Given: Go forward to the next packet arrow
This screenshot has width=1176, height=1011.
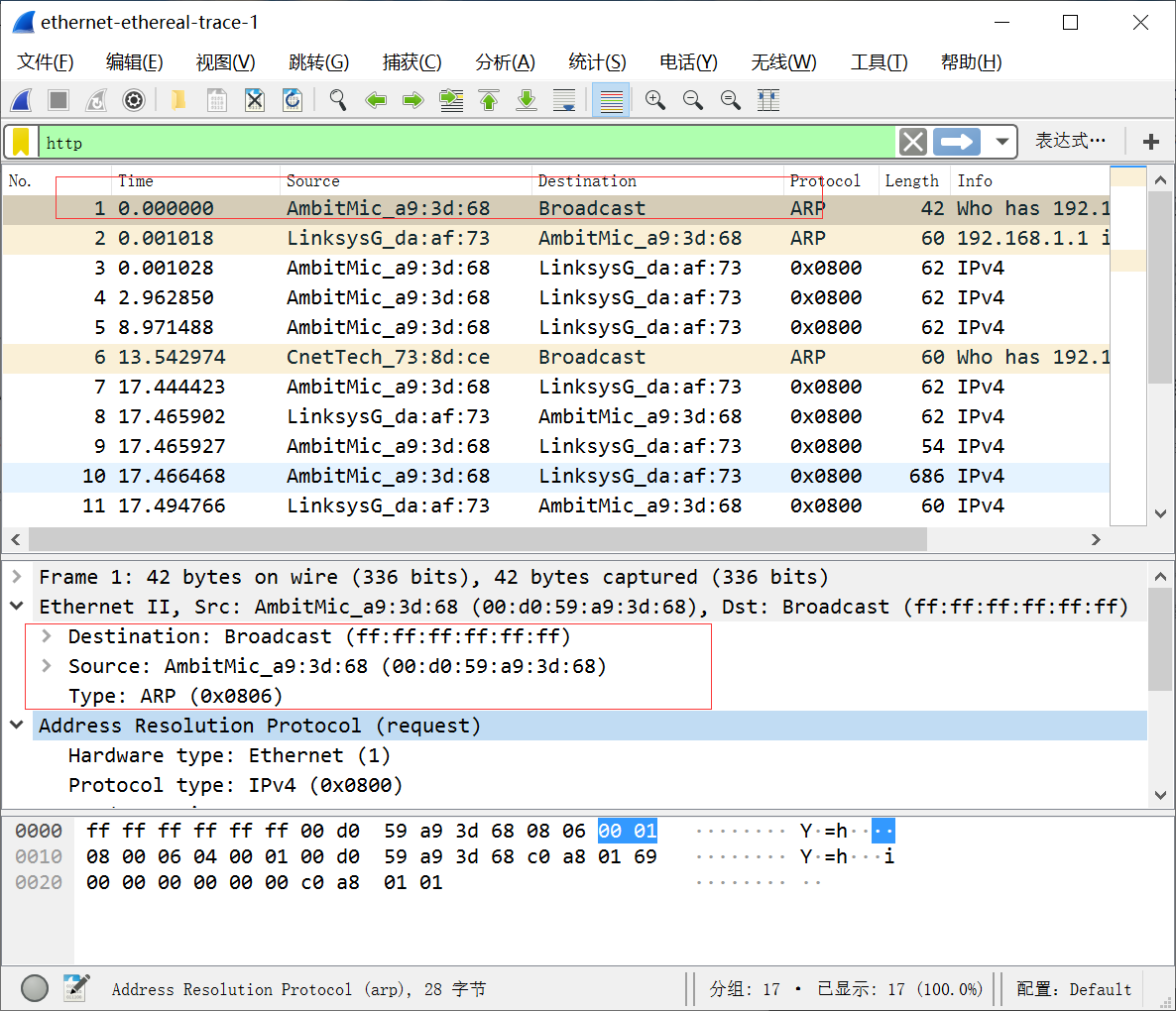Looking at the screenshot, I should pyautogui.click(x=413, y=100).
